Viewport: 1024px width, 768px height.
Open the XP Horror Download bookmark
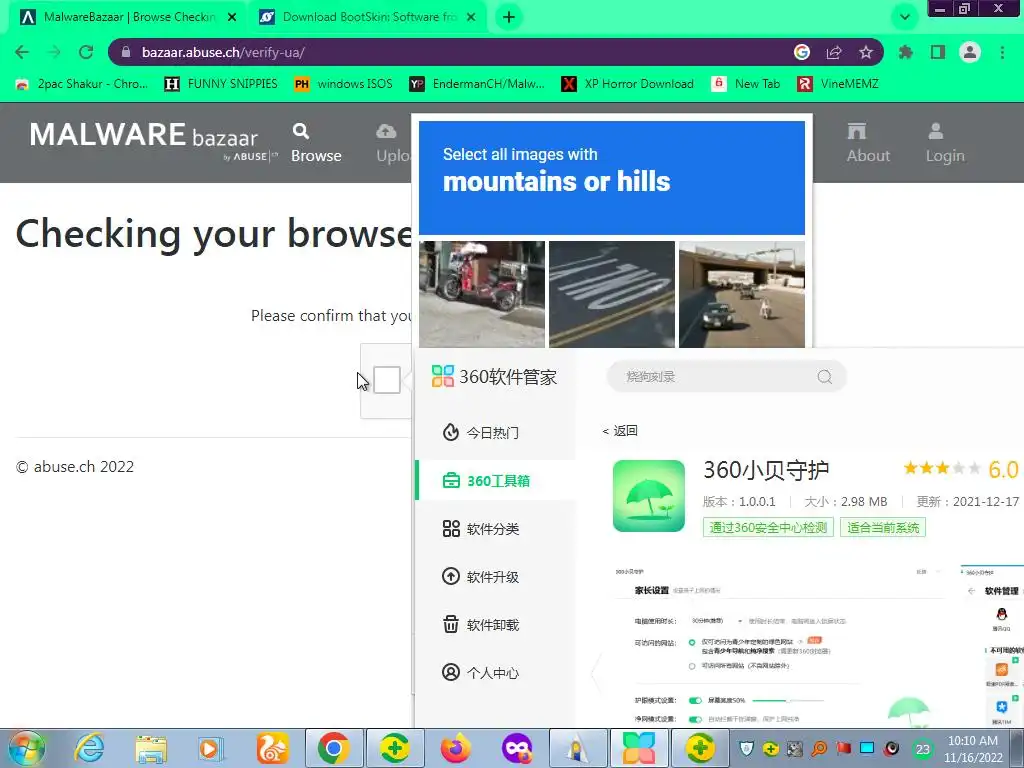coord(628,84)
